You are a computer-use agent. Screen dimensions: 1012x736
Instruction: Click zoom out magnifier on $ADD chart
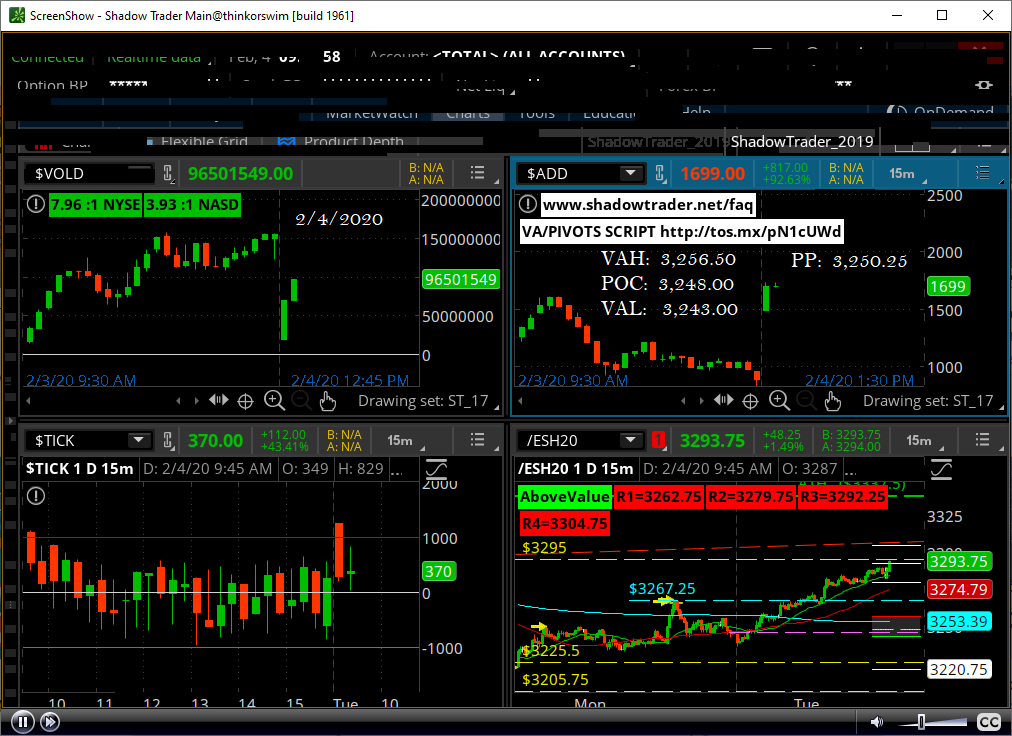805,401
